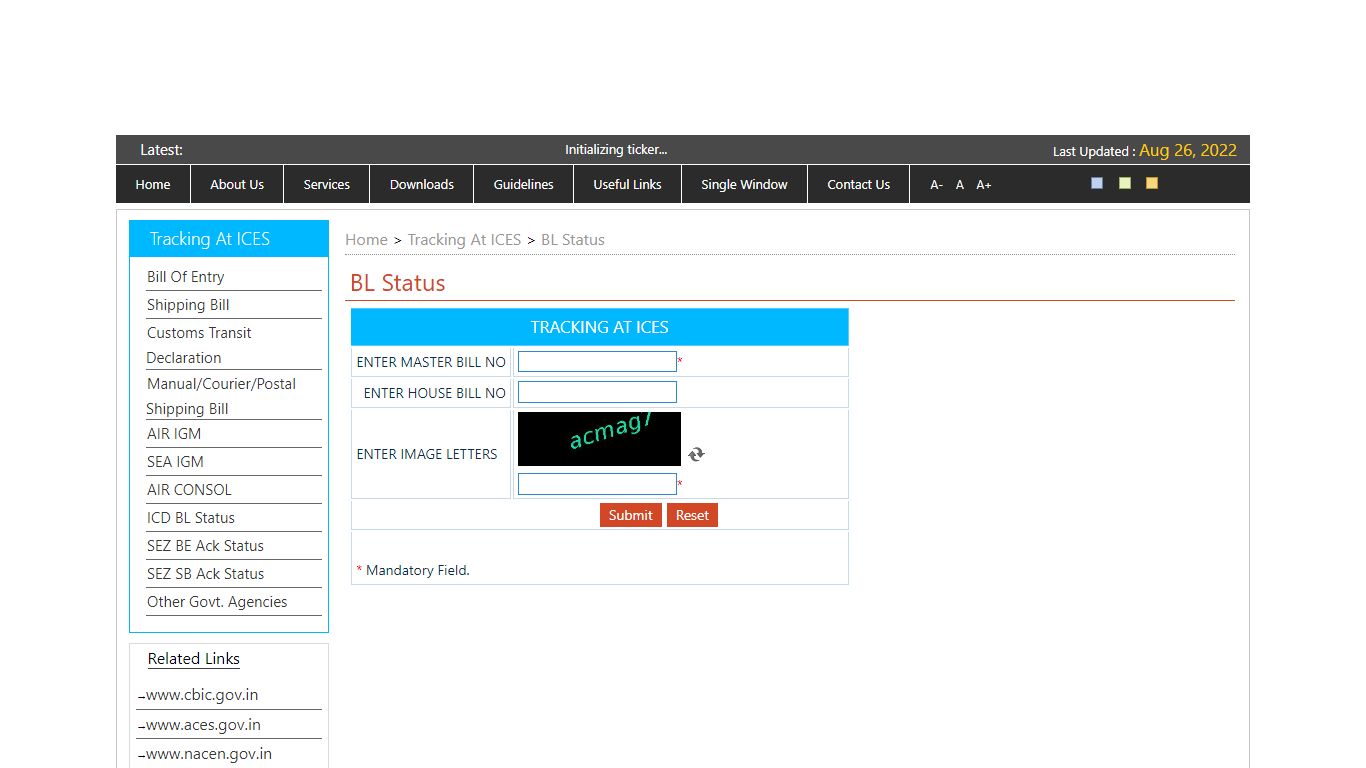Open SEZ SB Ack Status link
Image resolution: width=1366 pixels, height=768 pixels.
pos(205,574)
